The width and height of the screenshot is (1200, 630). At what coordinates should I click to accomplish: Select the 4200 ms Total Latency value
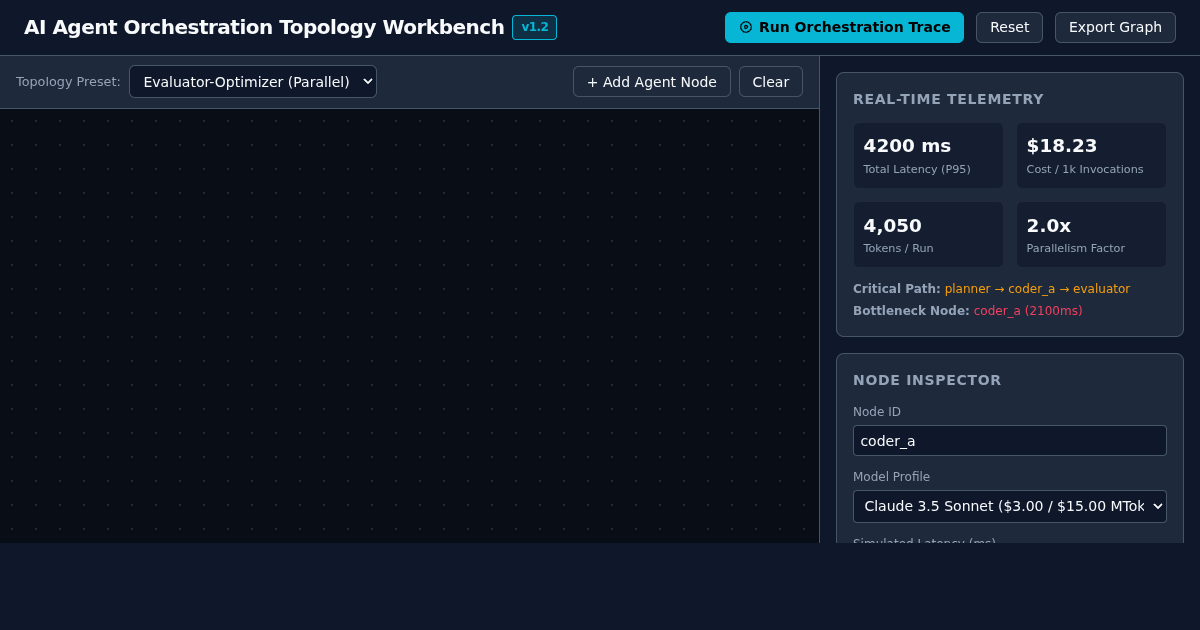click(x=907, y=146)
